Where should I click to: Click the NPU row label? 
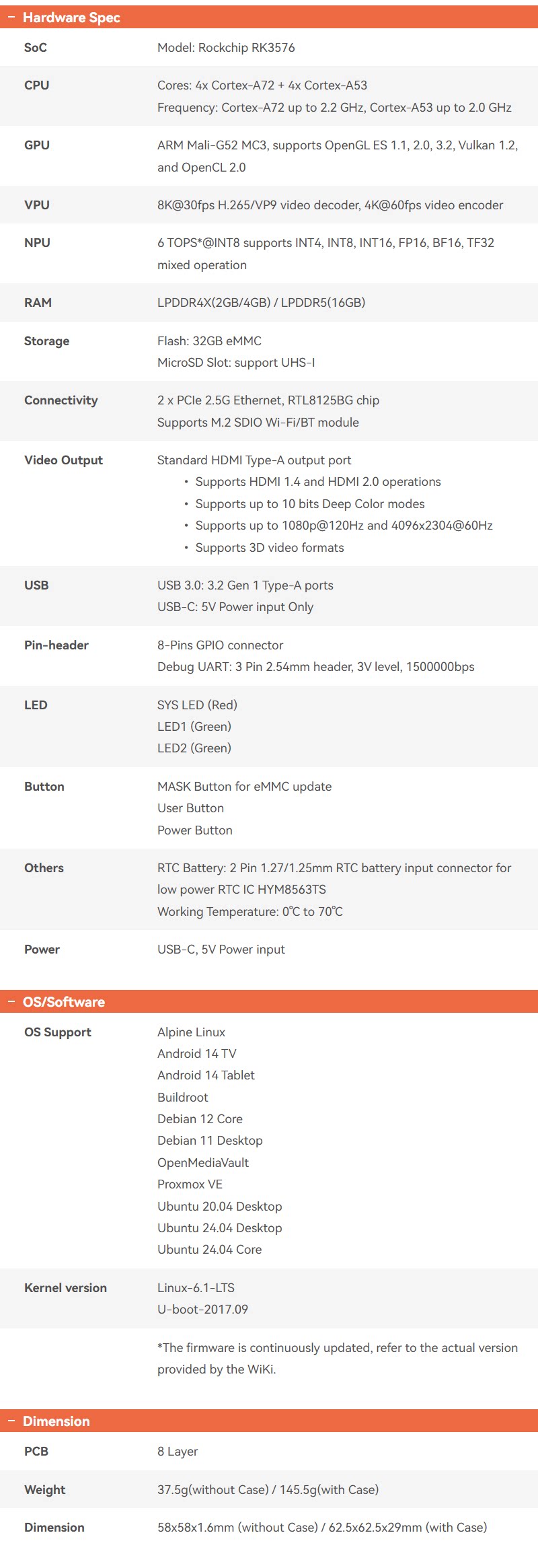[37, 243]
